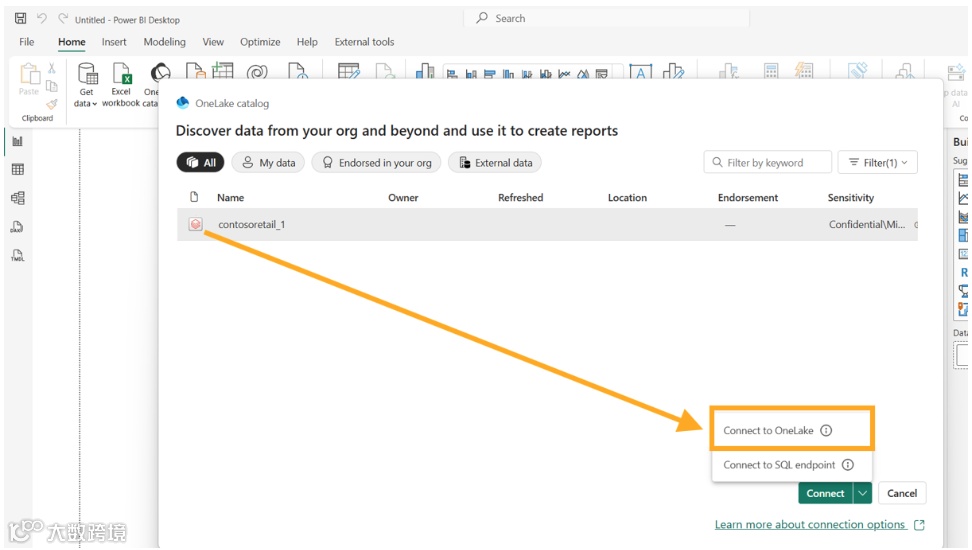Screen dimensions: 972x550
Task: Select the All filter pill
Action: pos(200,162)
